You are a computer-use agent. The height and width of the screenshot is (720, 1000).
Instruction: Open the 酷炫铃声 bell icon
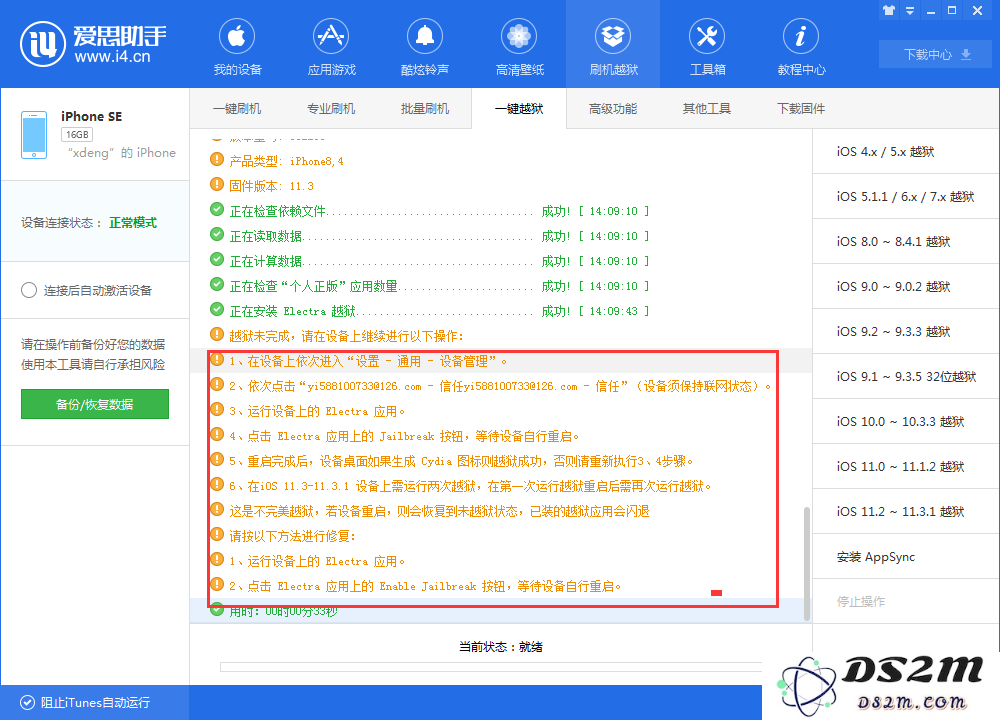[425, 36]
